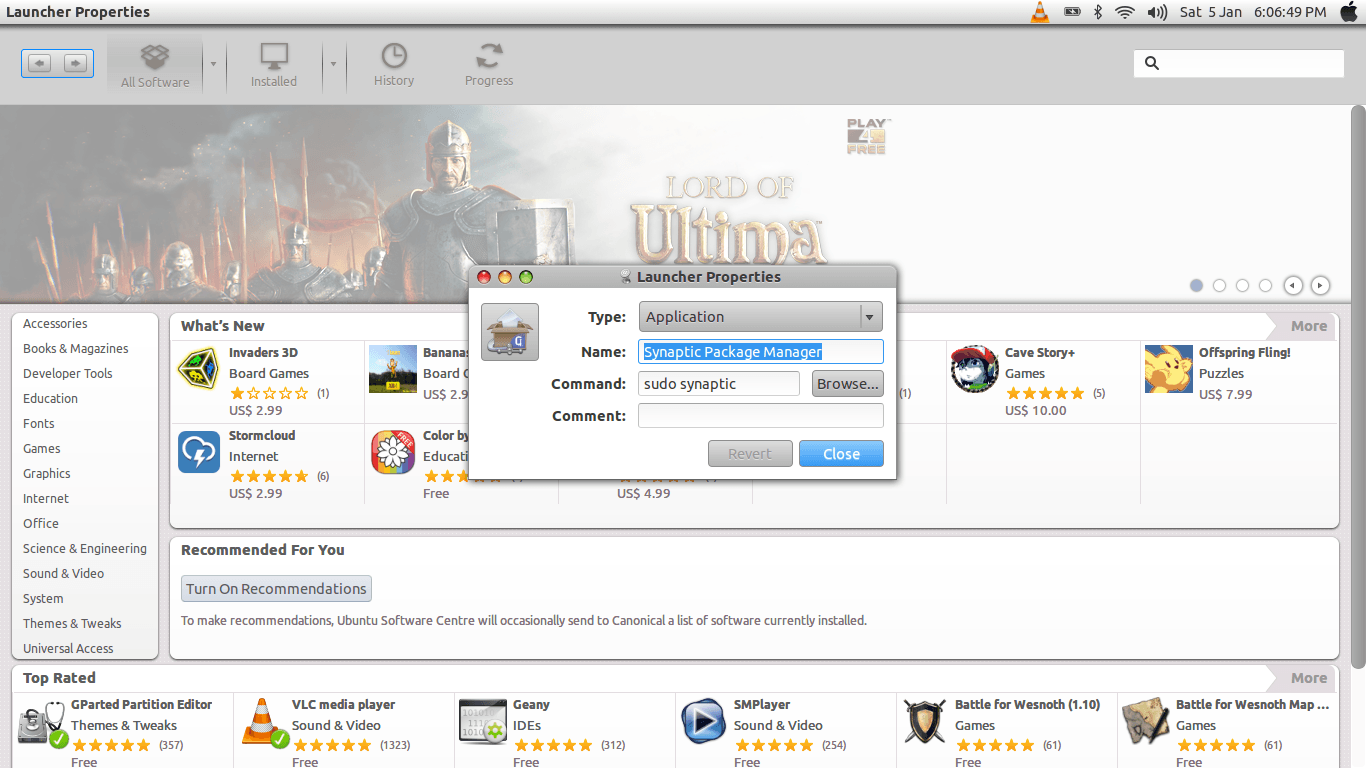
Task: Go forward with the right arrow button
Action: tap(75, 63)
